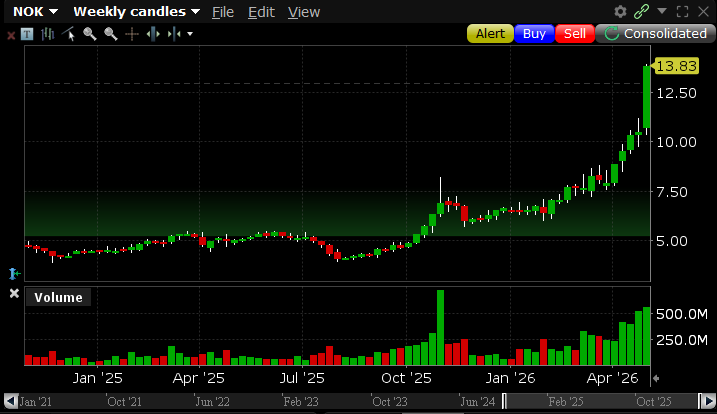This screenshot has width=717, height=414.
Task: Click the Jan '21 marker in timeline bar
Action: 35,402
